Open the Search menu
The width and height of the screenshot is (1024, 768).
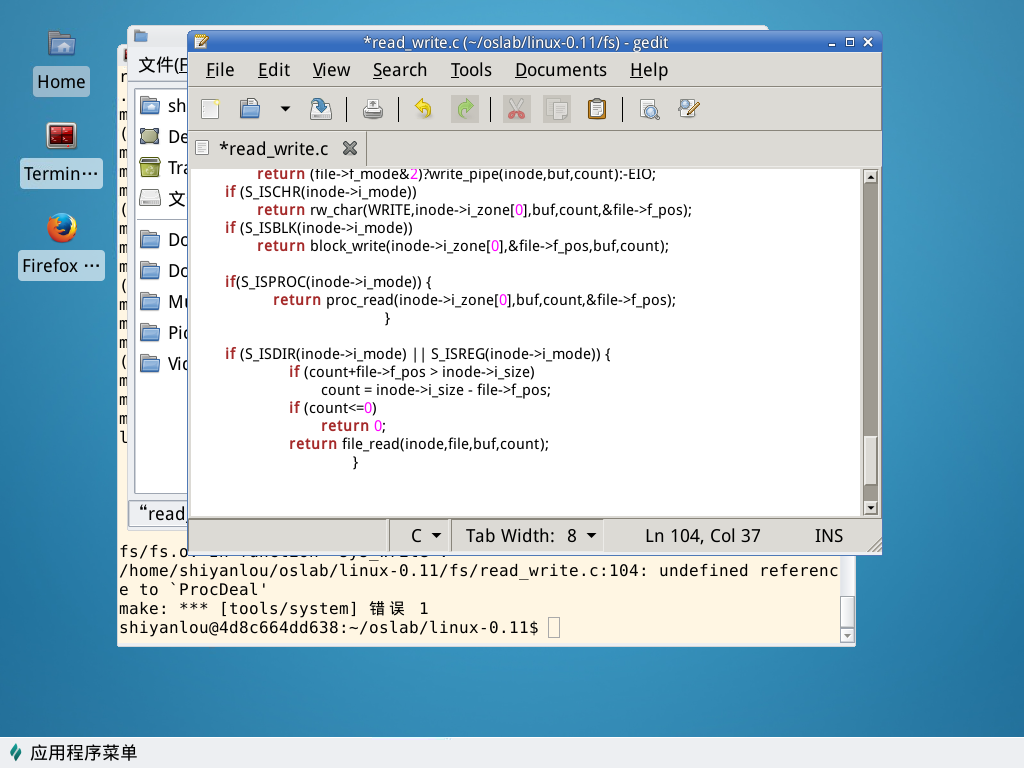tap(399, 70)
